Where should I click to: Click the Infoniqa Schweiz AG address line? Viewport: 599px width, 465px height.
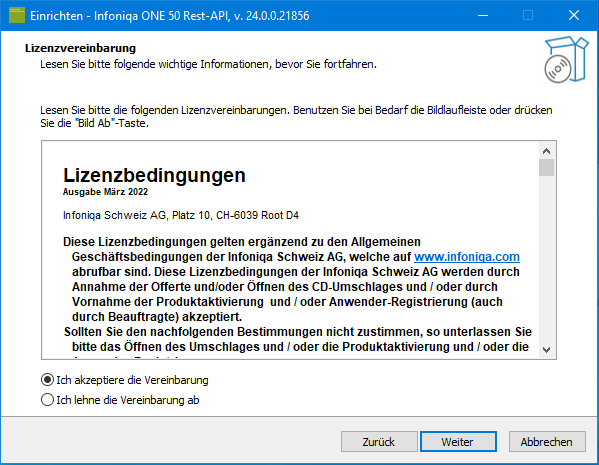[181, 215]
